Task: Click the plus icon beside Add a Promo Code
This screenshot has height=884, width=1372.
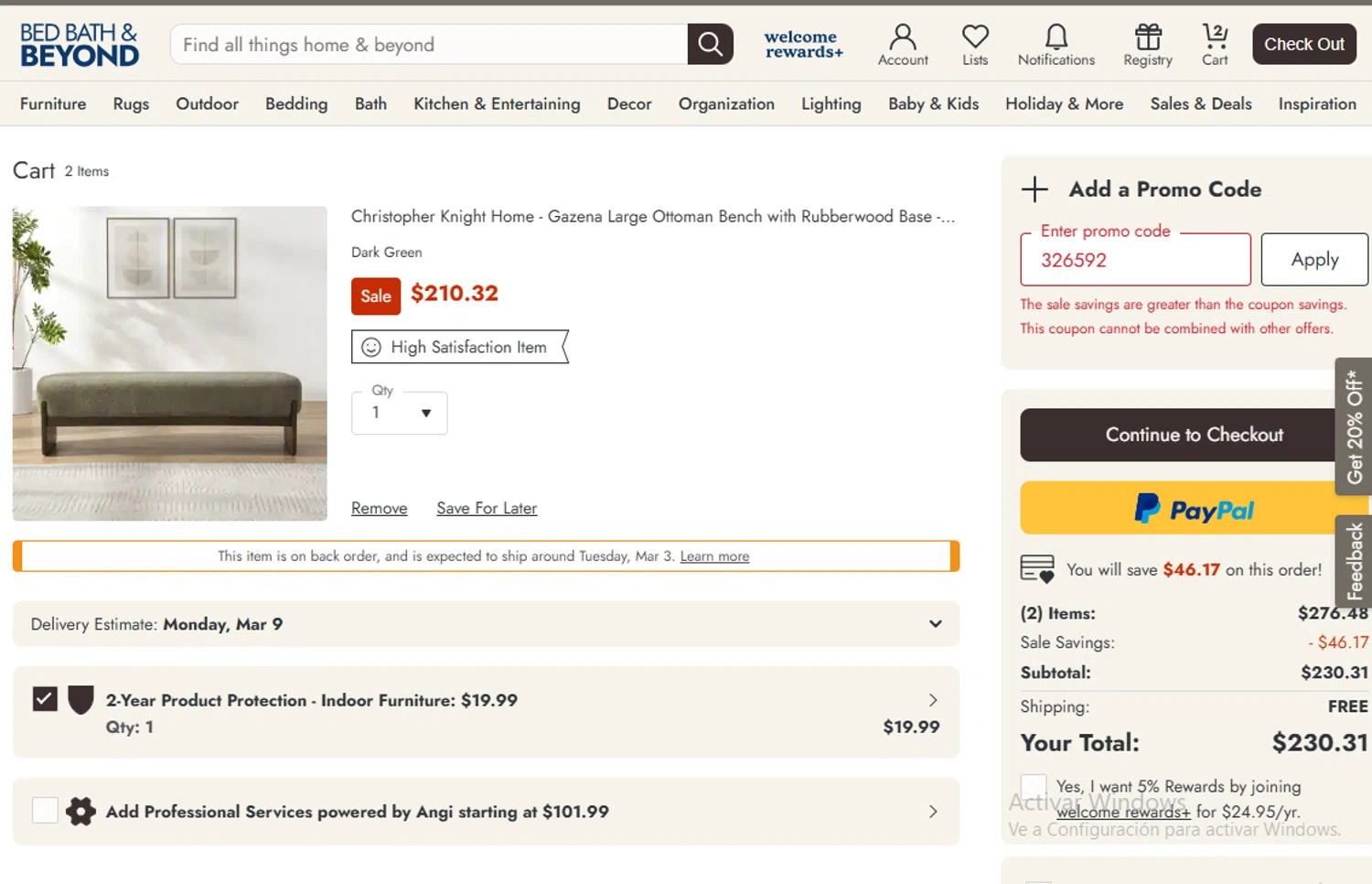Action: click(x=1034, y=189)
